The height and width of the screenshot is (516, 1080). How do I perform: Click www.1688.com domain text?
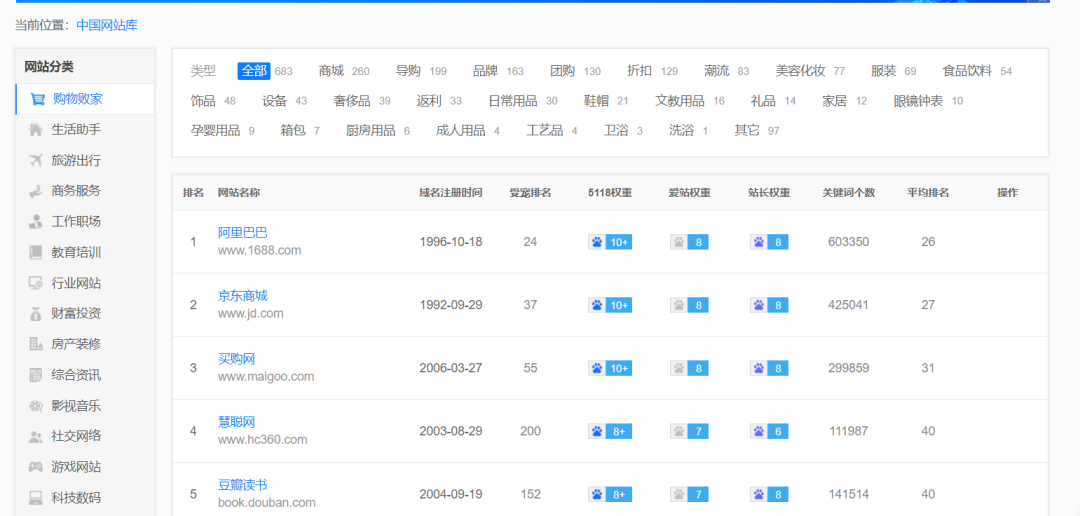point(260,250)
